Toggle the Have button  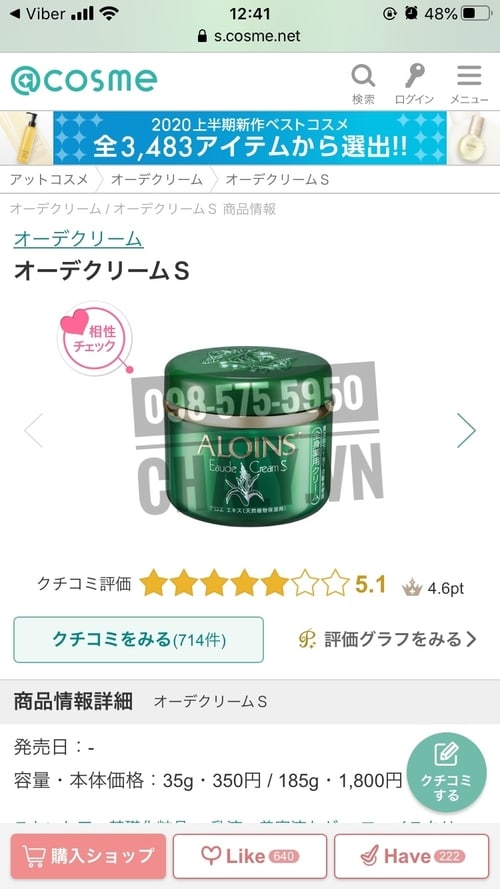[412, 856]
